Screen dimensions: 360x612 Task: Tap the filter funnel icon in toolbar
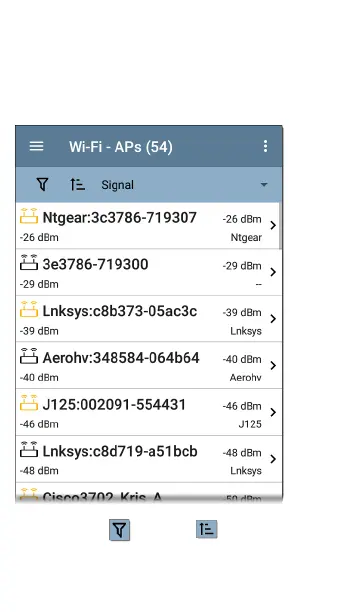tap(42, 184)
